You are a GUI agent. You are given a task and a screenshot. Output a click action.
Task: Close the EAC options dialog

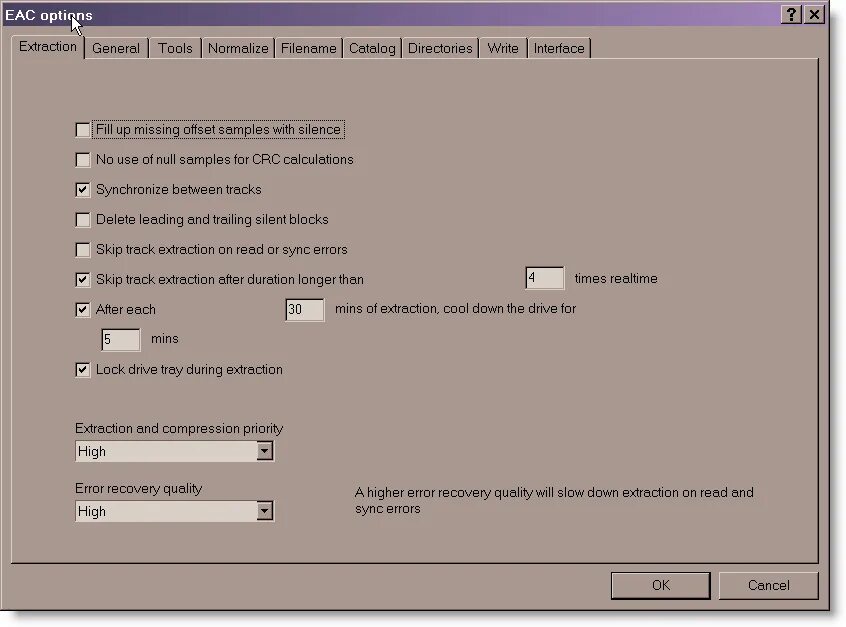tap(815, 15)
